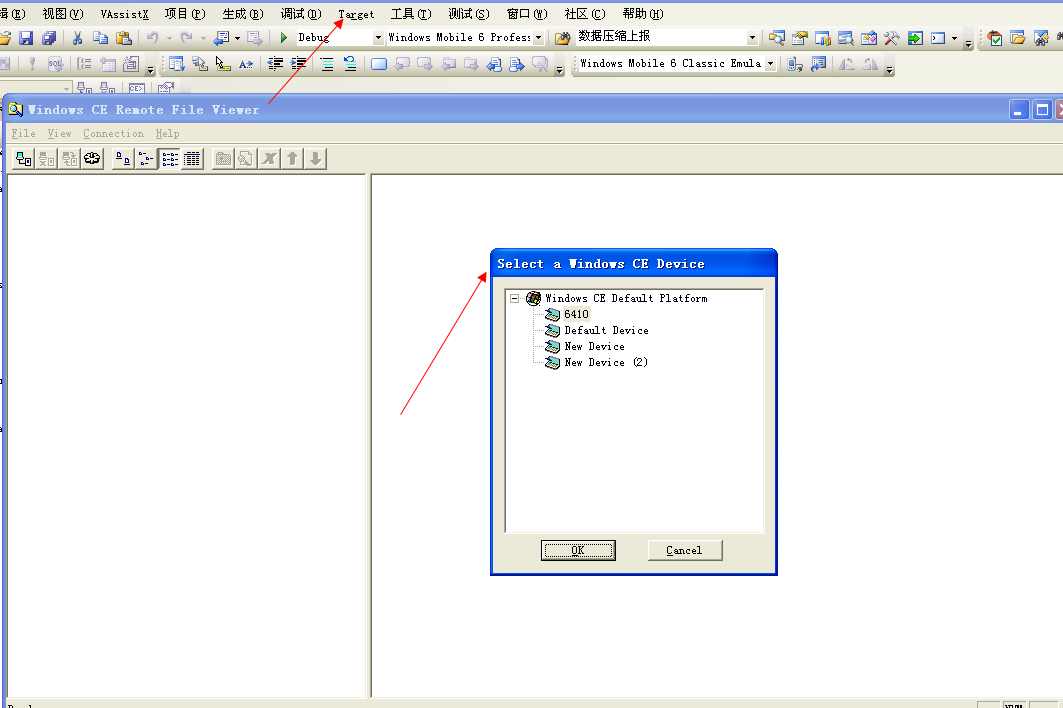1063x708 pixels.
Task: Click the Refresh device icon in Remote File Viewer
Action: [x=69, y=159]
